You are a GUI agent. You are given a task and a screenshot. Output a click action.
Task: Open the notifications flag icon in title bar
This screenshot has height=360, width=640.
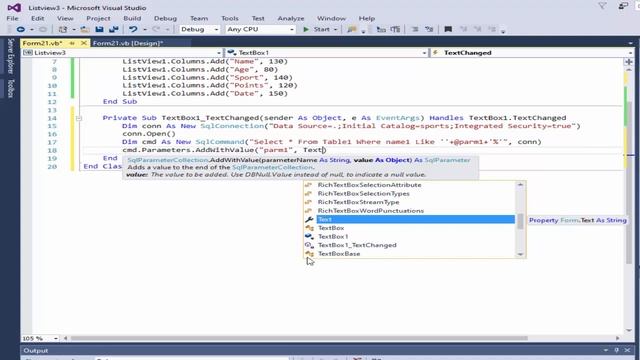pyautogui.click(x=602, y=6)
